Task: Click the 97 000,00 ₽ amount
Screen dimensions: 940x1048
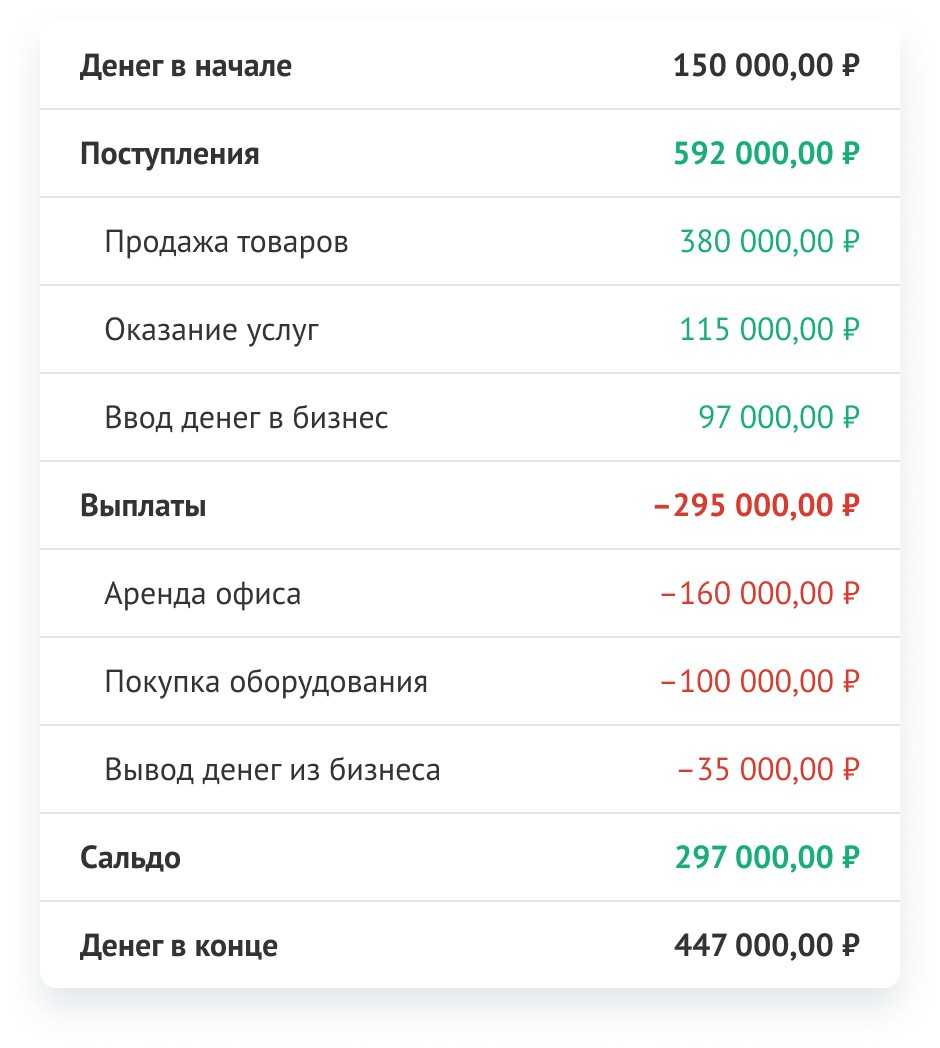Action: [x=778, y=419]
